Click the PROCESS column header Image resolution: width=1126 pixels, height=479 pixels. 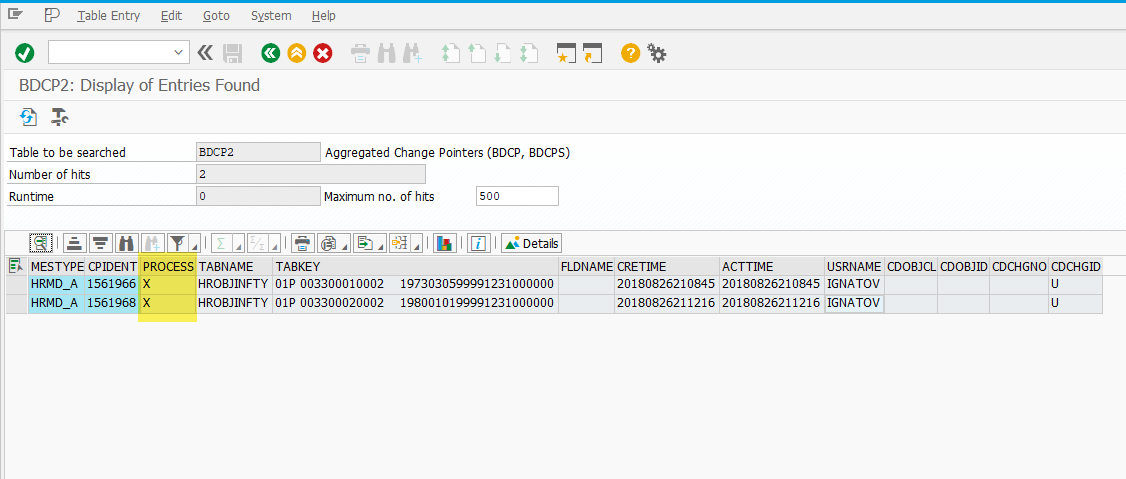tap(168, 266)
